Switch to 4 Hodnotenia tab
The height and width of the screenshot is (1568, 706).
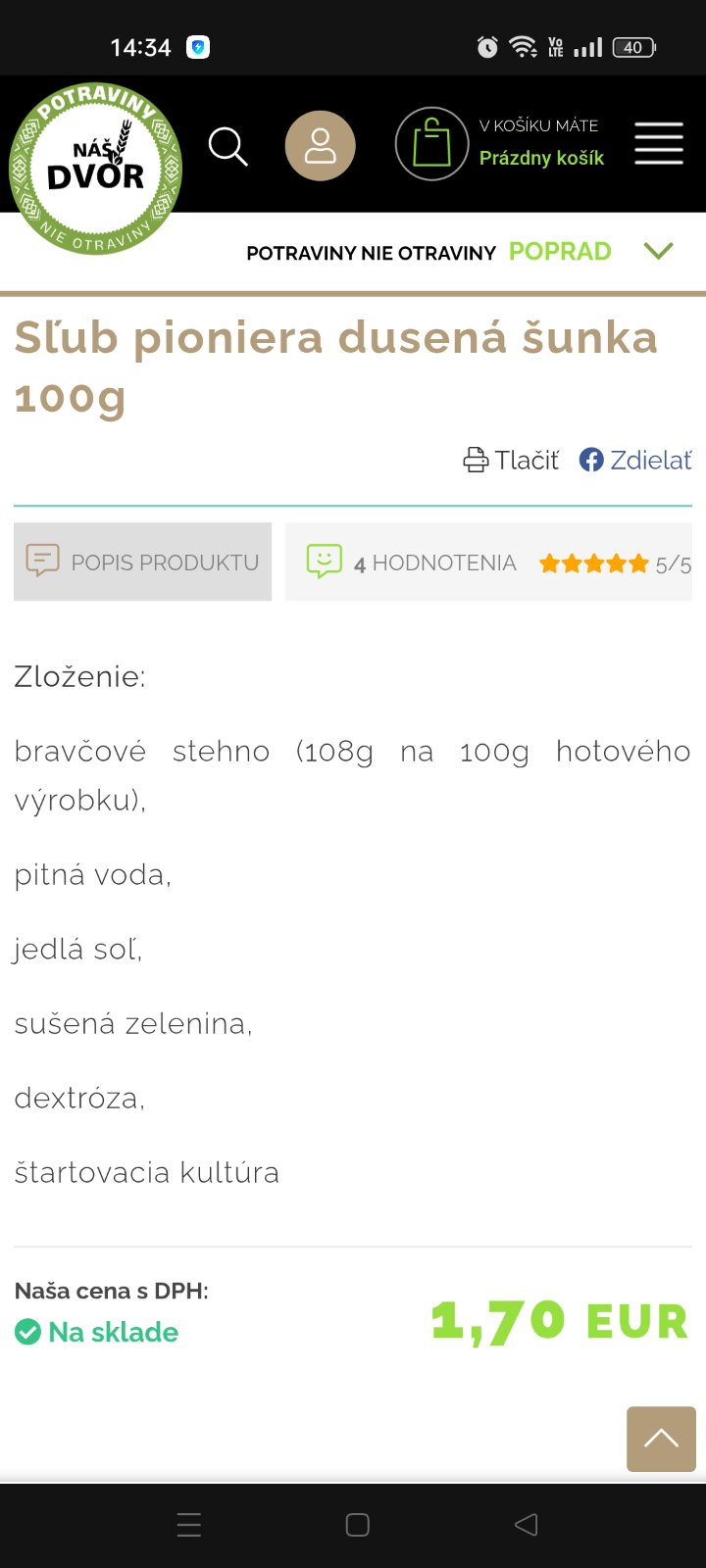coord(434,563)
